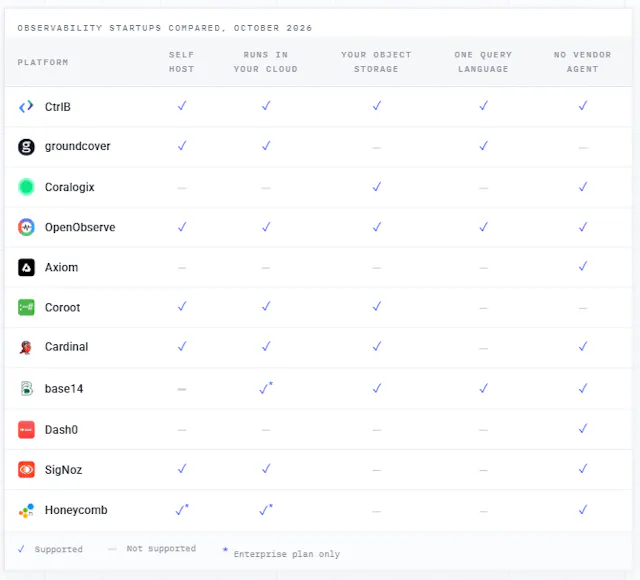Screen dimensions: 640x580
Task: Click Cardinal's Self Host checkmark
Action: (182, 346)
